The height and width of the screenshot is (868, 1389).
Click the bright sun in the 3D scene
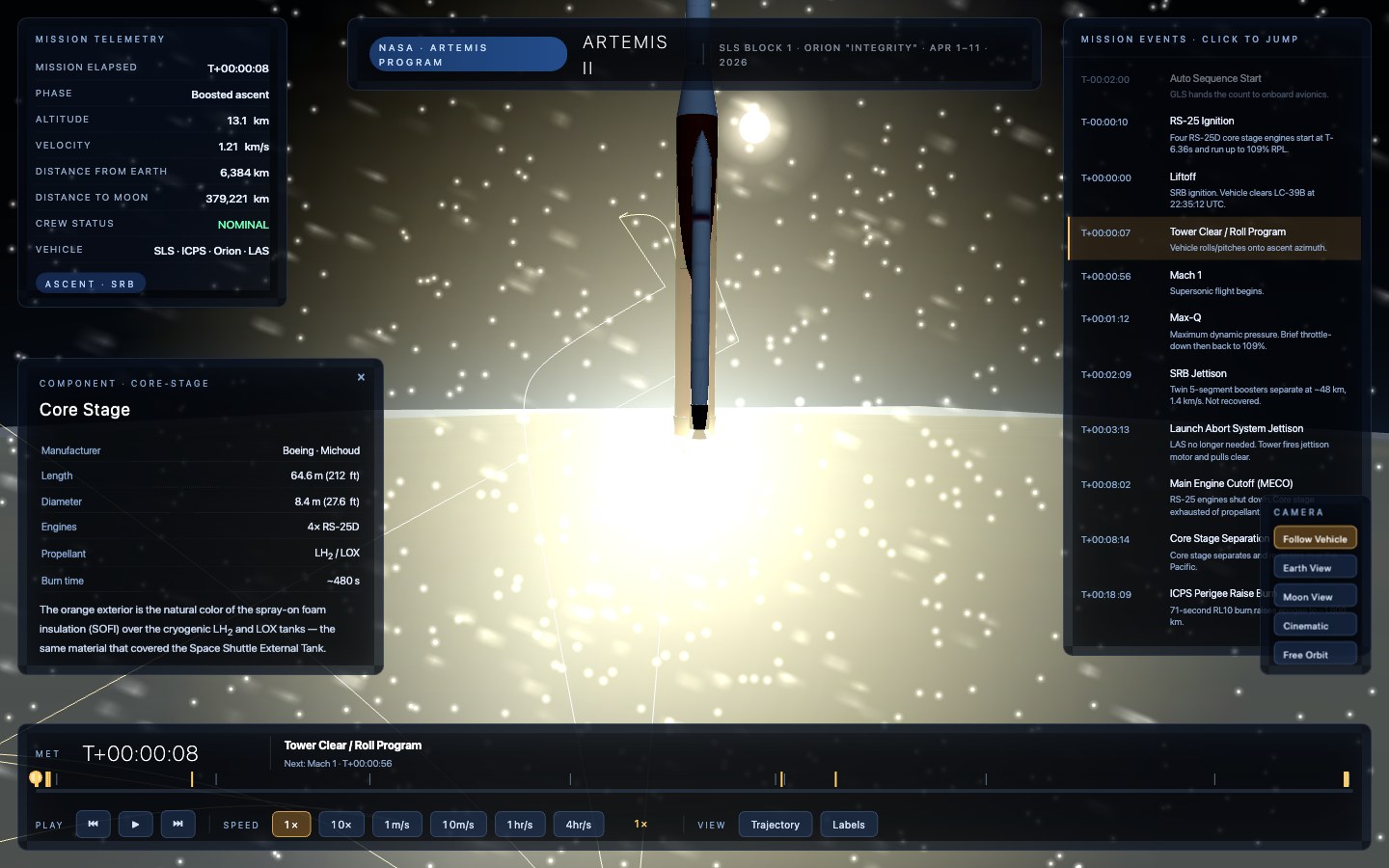(x=754, y=126)
